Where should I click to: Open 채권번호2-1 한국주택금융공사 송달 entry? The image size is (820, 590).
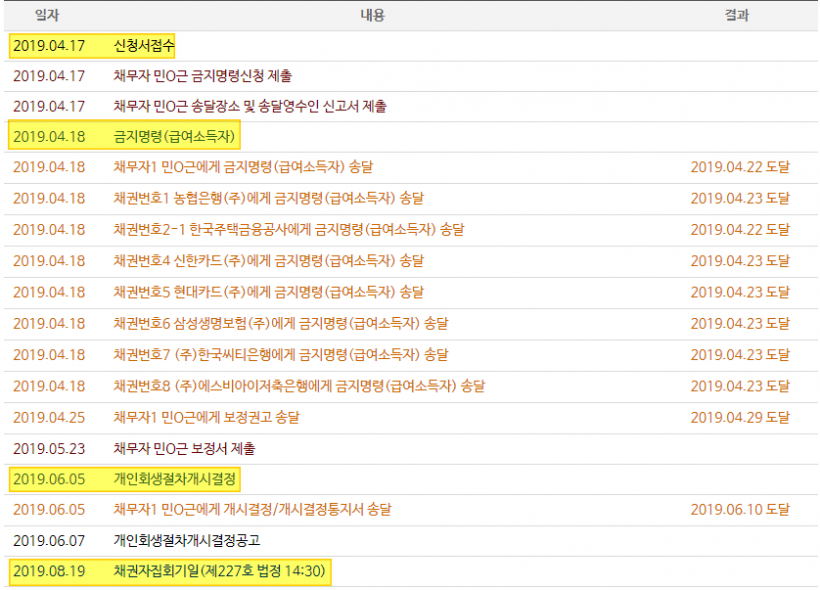(x=289, y=230)
